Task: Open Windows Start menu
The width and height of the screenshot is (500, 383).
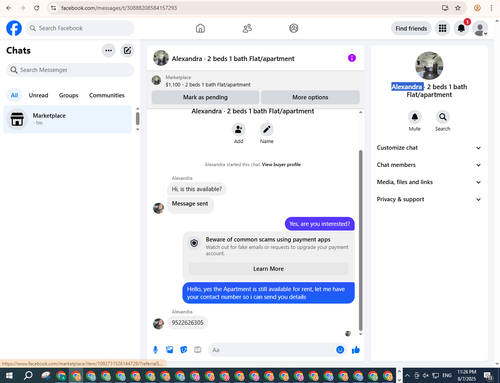Action: 9,376
